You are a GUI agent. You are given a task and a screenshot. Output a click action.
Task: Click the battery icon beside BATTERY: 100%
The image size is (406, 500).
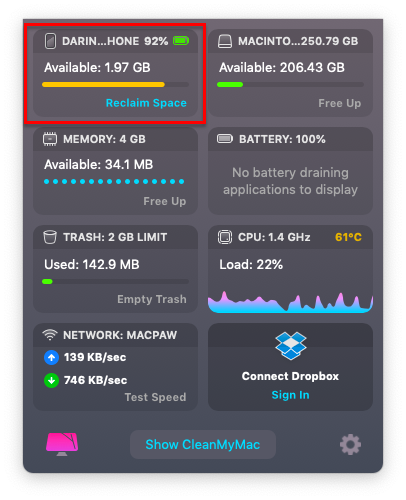[x=225, y=138]
